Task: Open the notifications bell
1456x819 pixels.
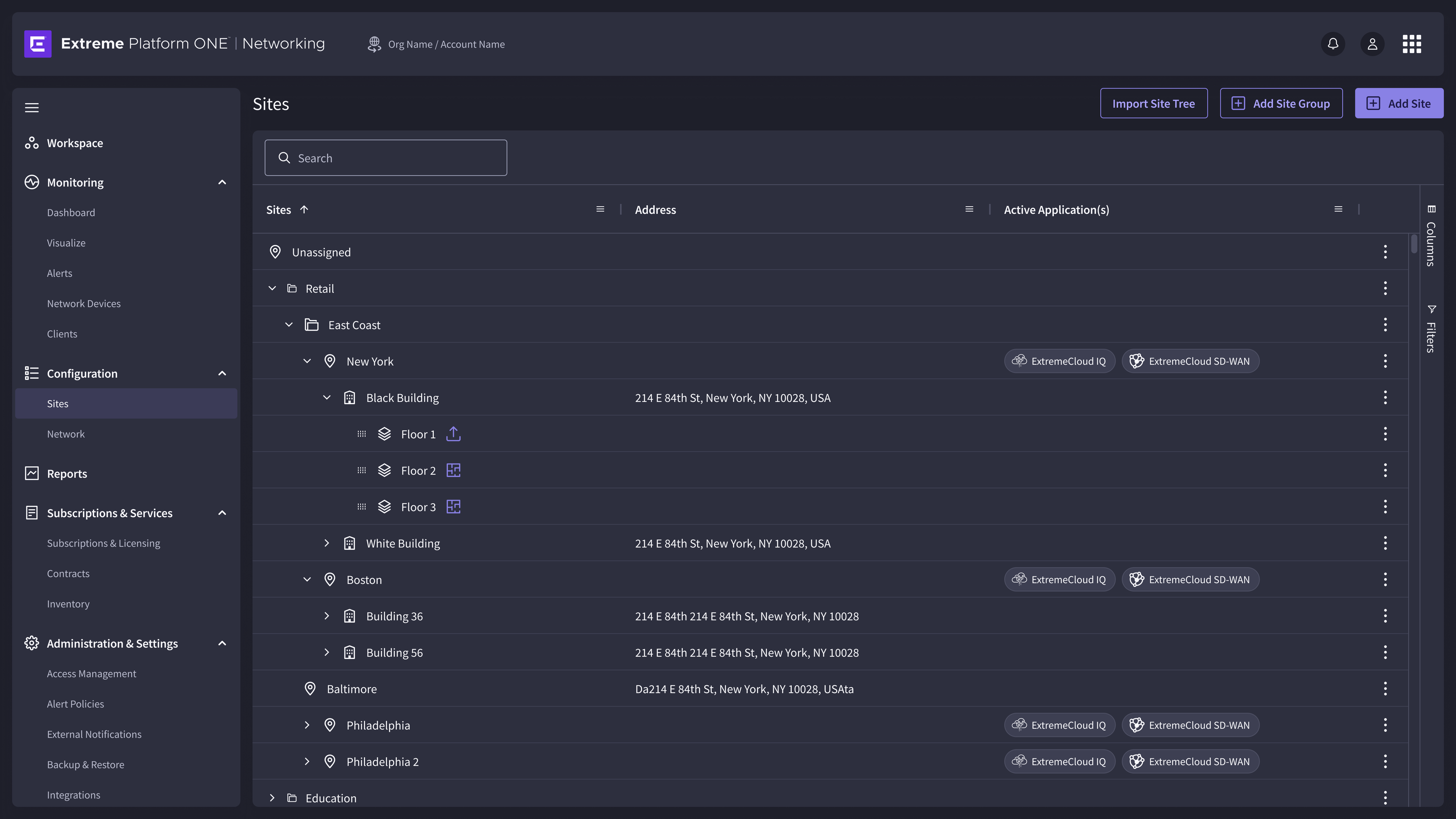Action: point(1333,43)
